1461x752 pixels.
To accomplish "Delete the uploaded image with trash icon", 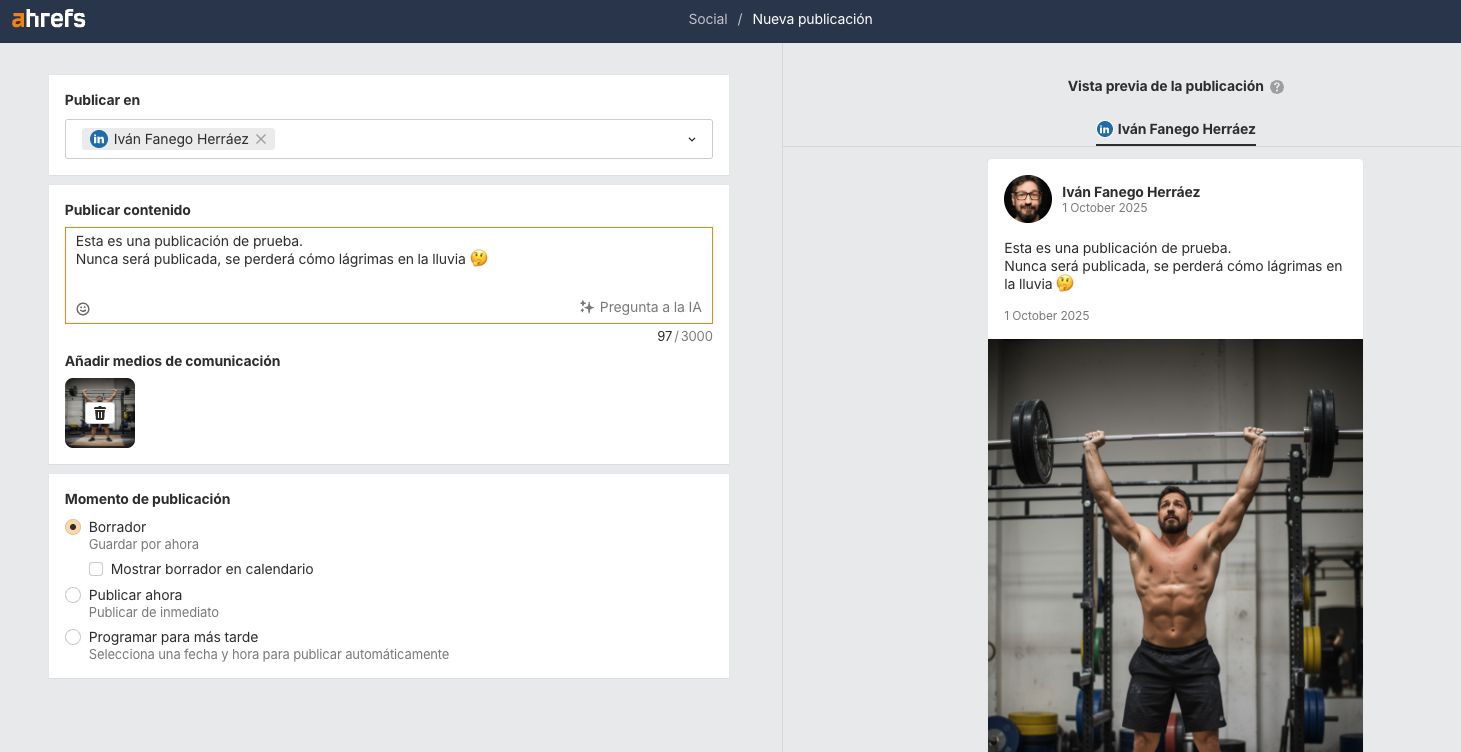I will (x=100, y=413).
